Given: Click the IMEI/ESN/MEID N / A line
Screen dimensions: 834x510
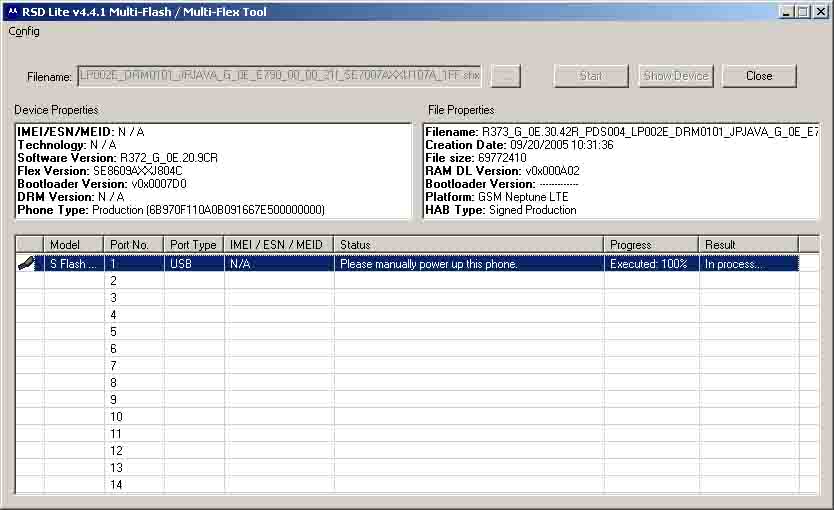Looking at the screenshot, I should [x=81, y=132].
